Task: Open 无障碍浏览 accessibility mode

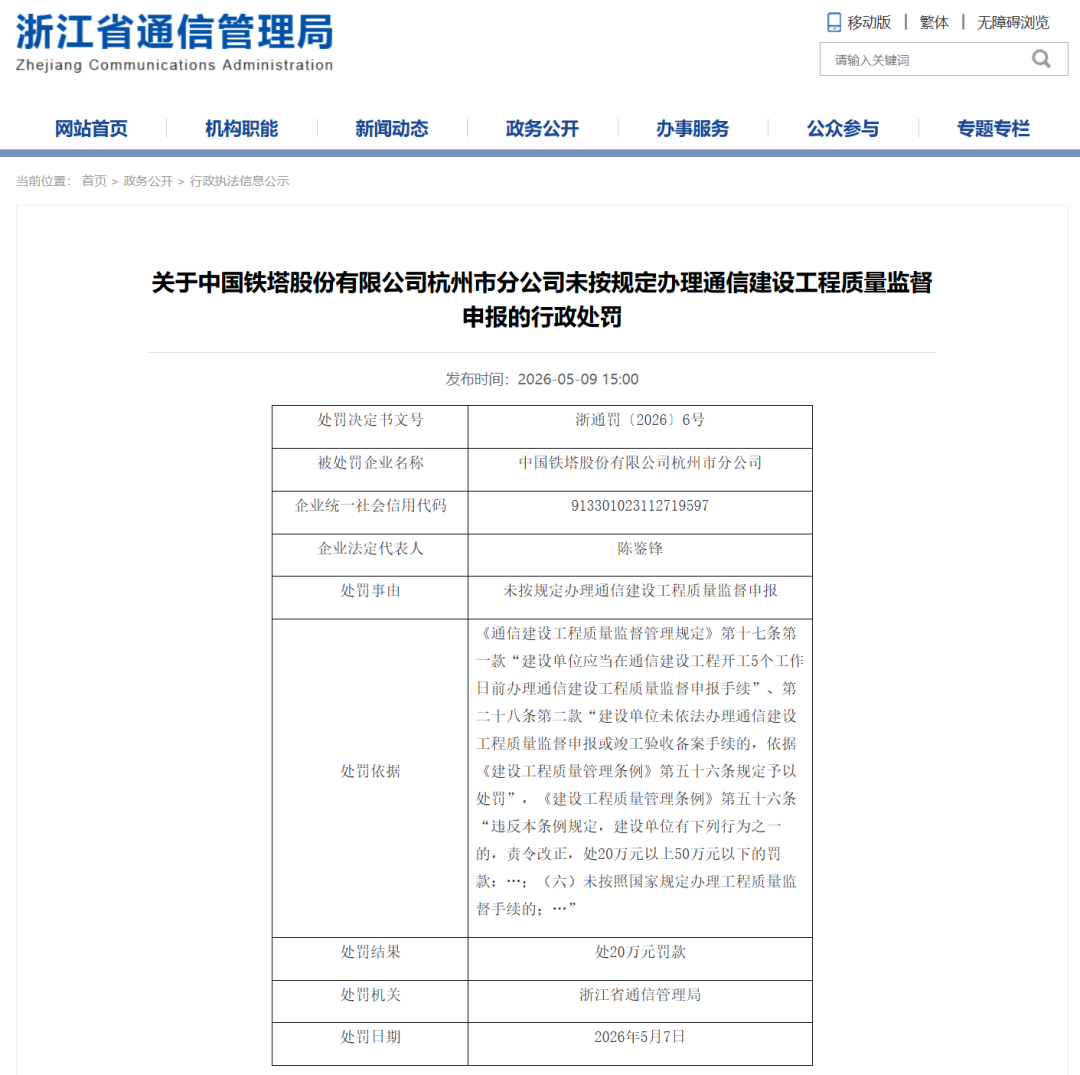Action: 1012,22
